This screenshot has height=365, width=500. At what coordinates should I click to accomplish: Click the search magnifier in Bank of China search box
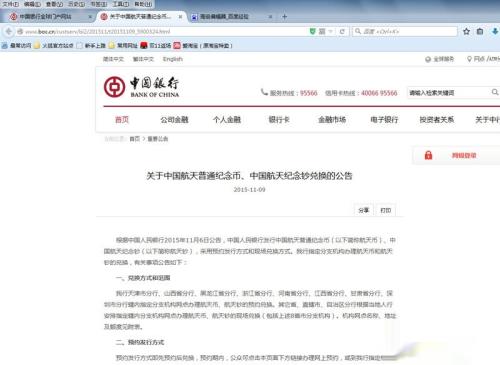click(x=495, y=92)
